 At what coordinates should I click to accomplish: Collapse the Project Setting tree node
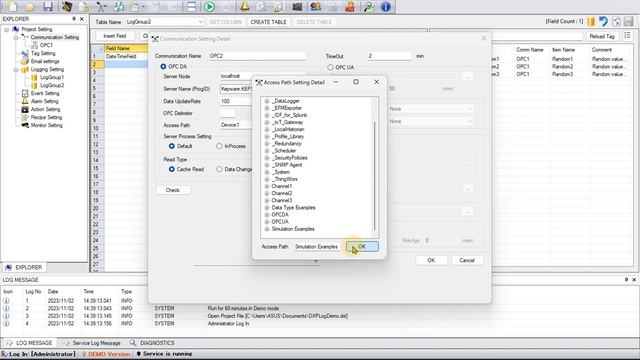[7, 29]
